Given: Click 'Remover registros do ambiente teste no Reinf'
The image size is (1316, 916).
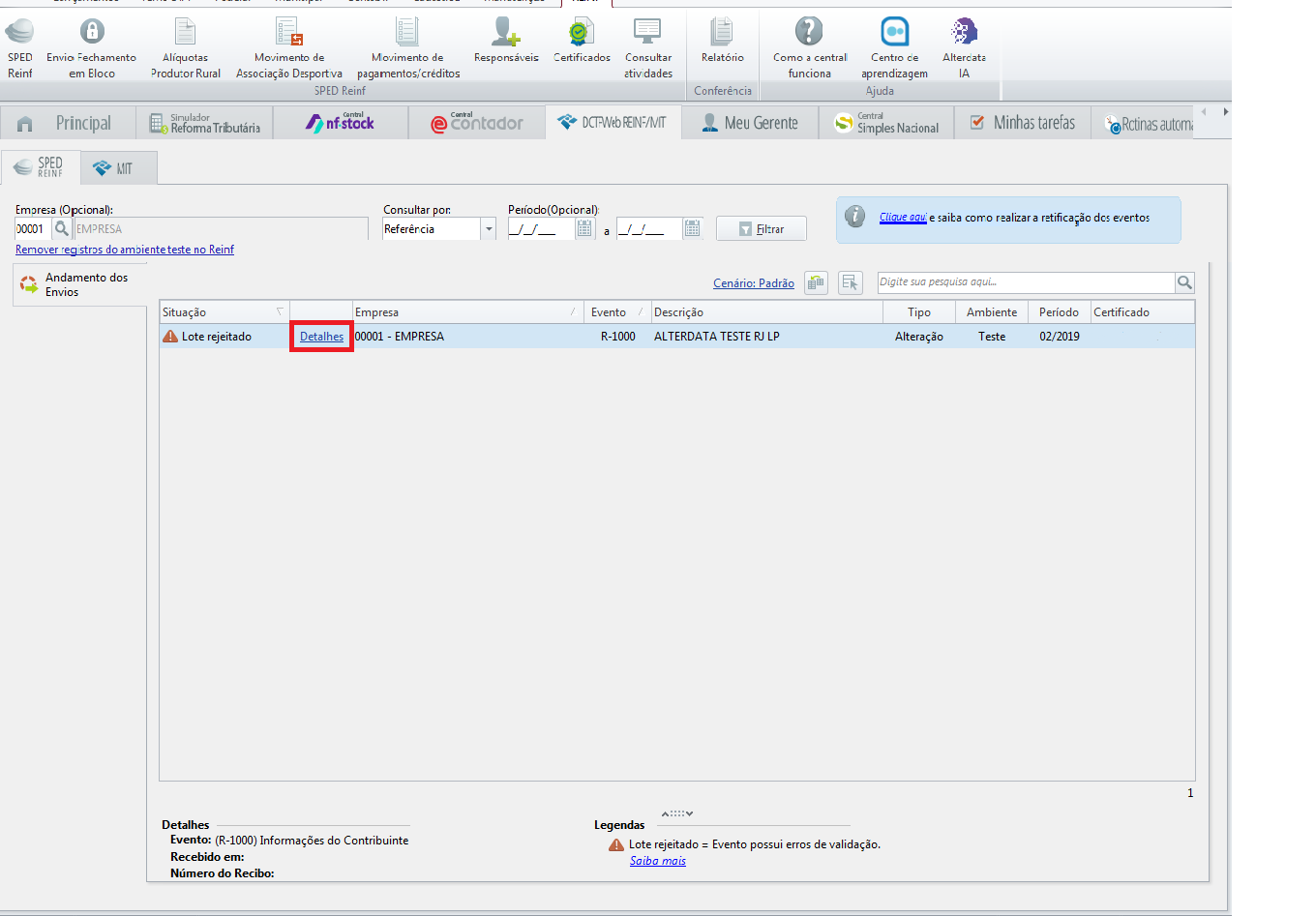Looking at the screenshot, I should point(125,250).
